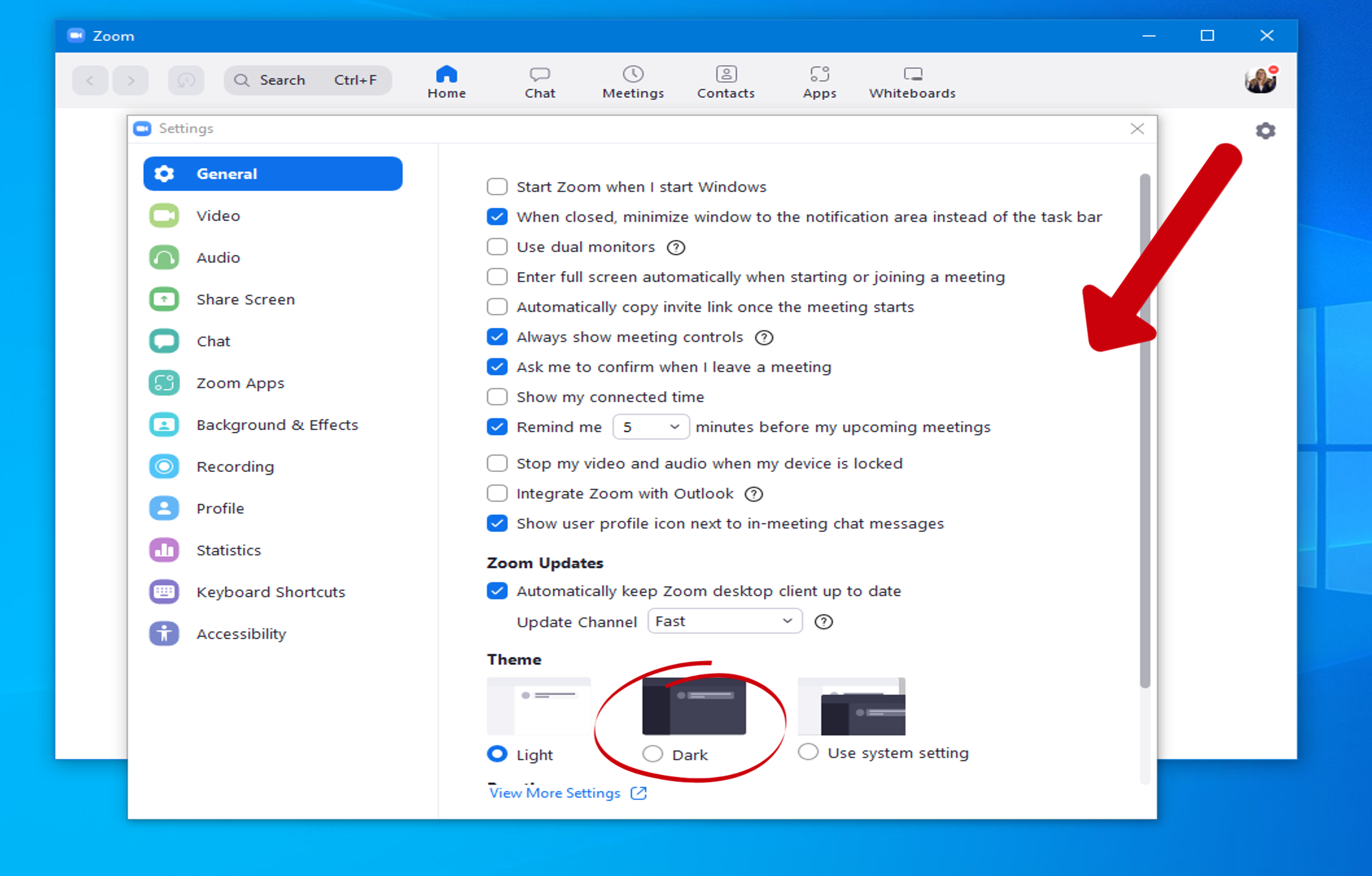The width and height of the screenshot is (1372, 876).
Task: Minimize the Zoom window
Action: coord(1149,36)
